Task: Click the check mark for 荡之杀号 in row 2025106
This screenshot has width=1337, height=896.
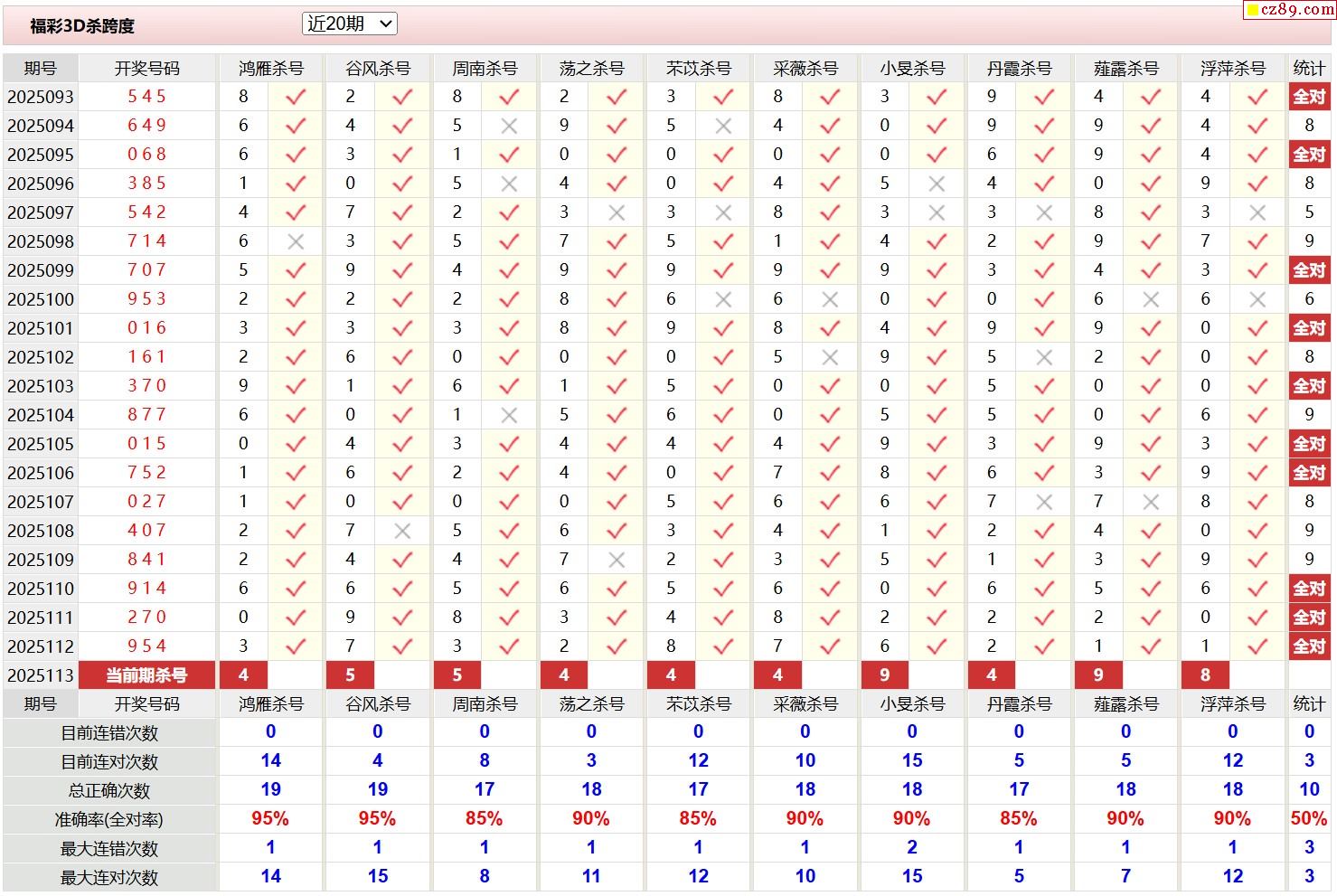Action: tap(617, 473)
